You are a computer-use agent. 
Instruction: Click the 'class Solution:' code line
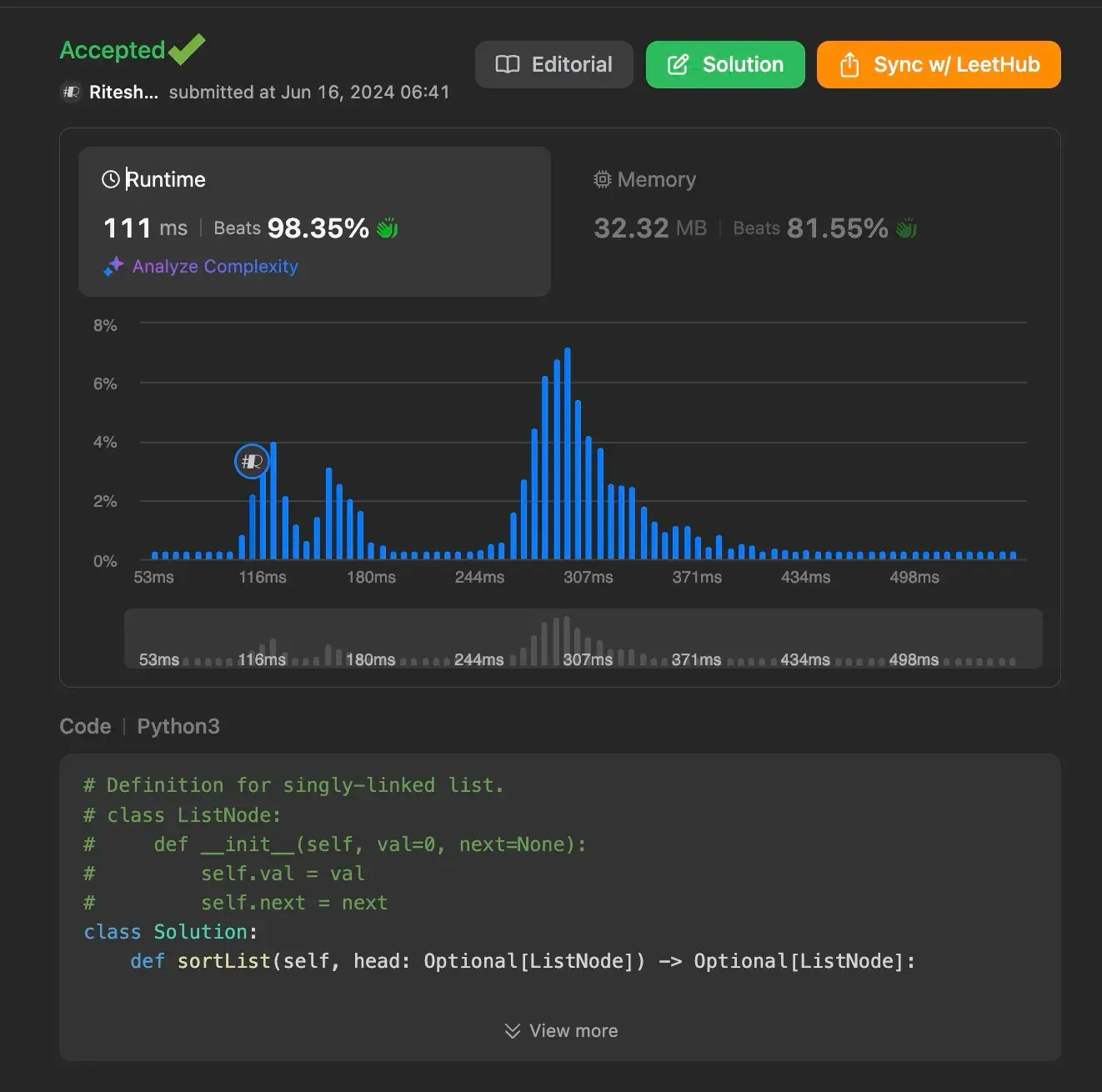click(171, 932)
